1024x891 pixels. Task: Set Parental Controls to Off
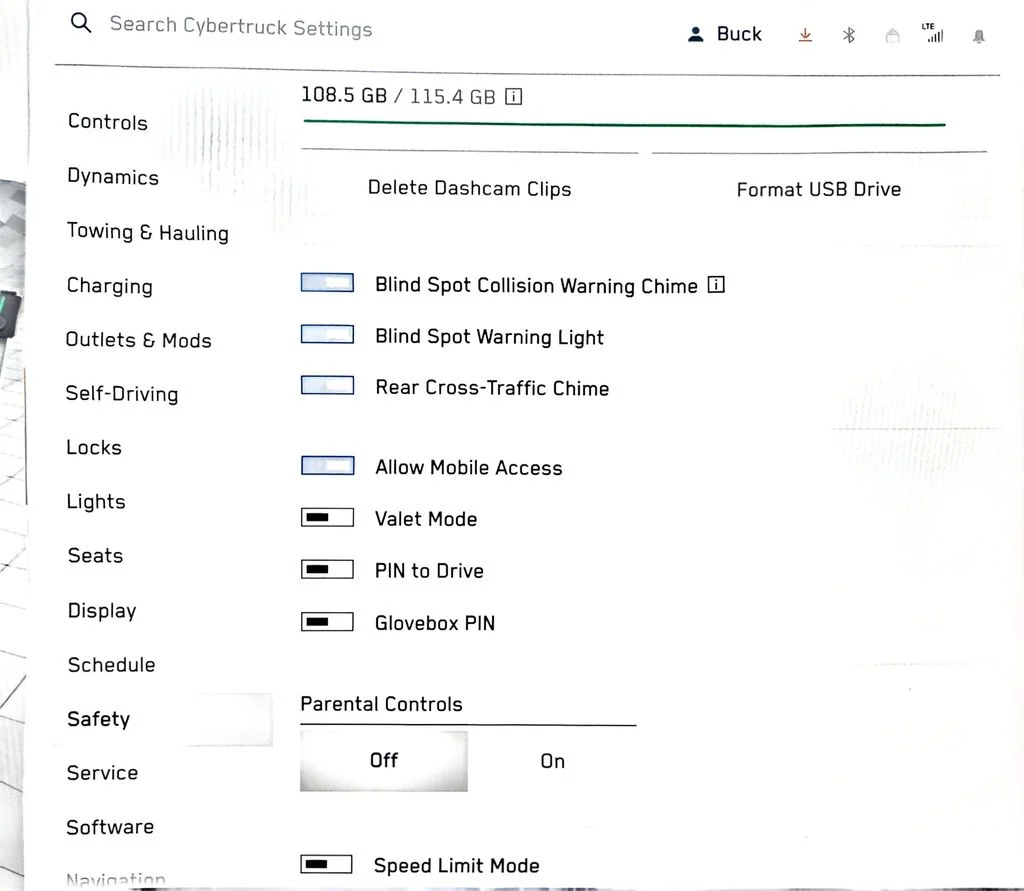pos(384,760)
